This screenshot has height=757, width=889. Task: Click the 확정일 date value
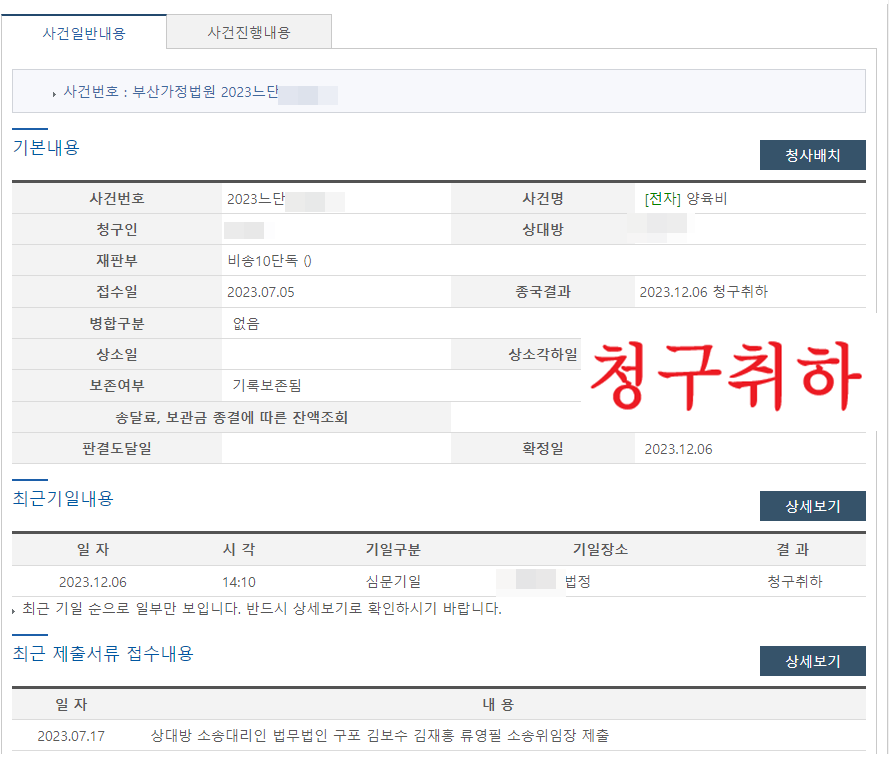point(678,449)
